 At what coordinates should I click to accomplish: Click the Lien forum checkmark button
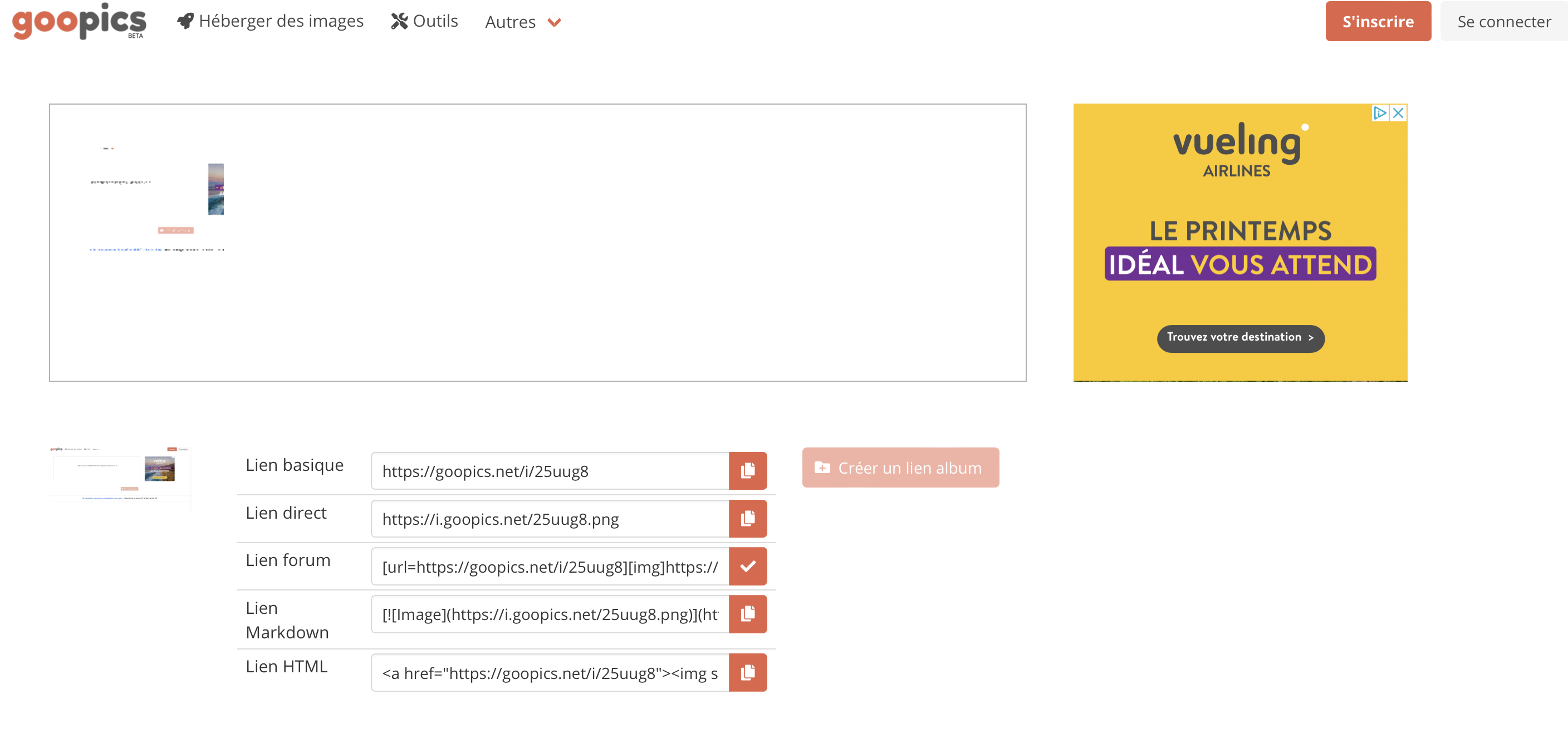tap(747, 566)
